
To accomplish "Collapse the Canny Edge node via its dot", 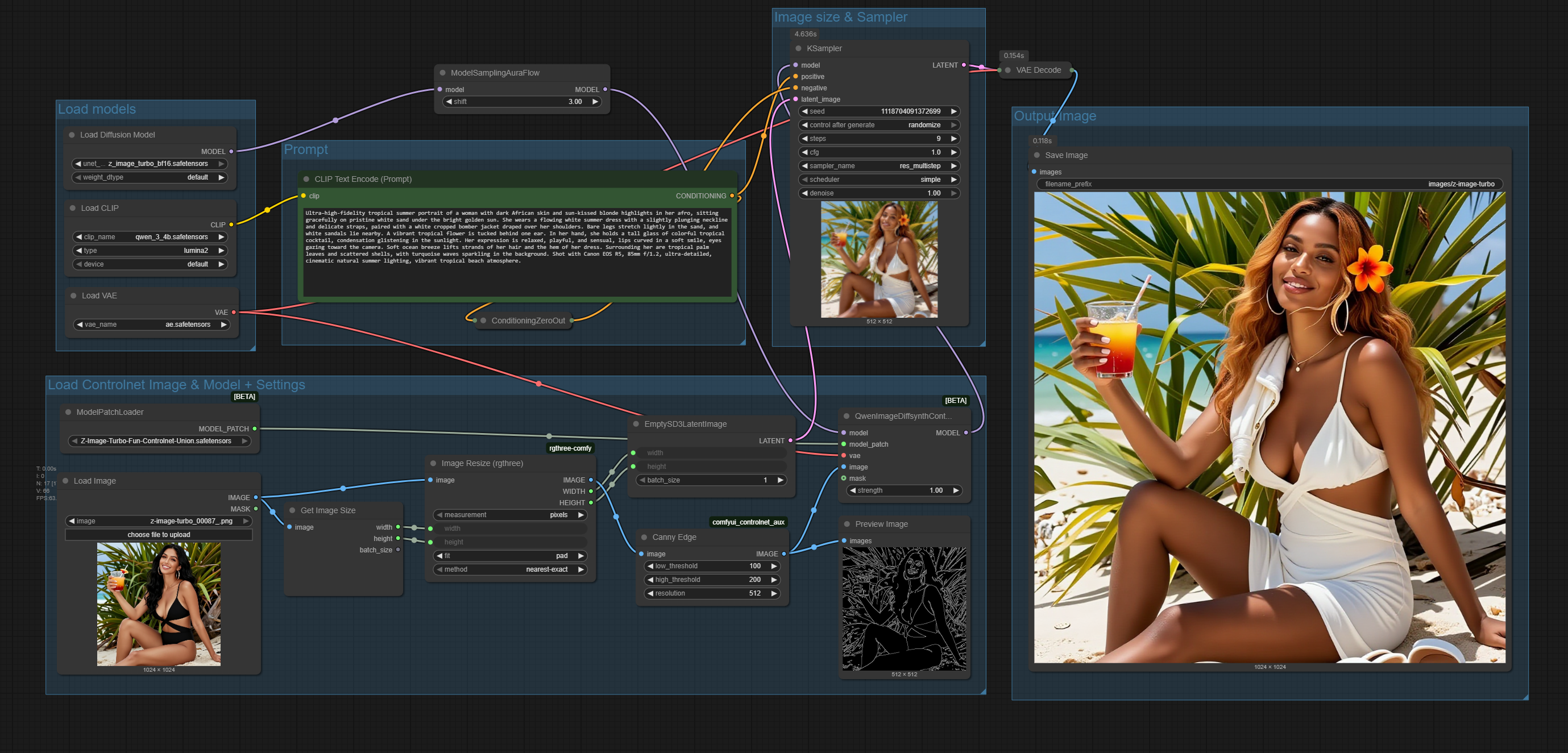I will [644, 537].
